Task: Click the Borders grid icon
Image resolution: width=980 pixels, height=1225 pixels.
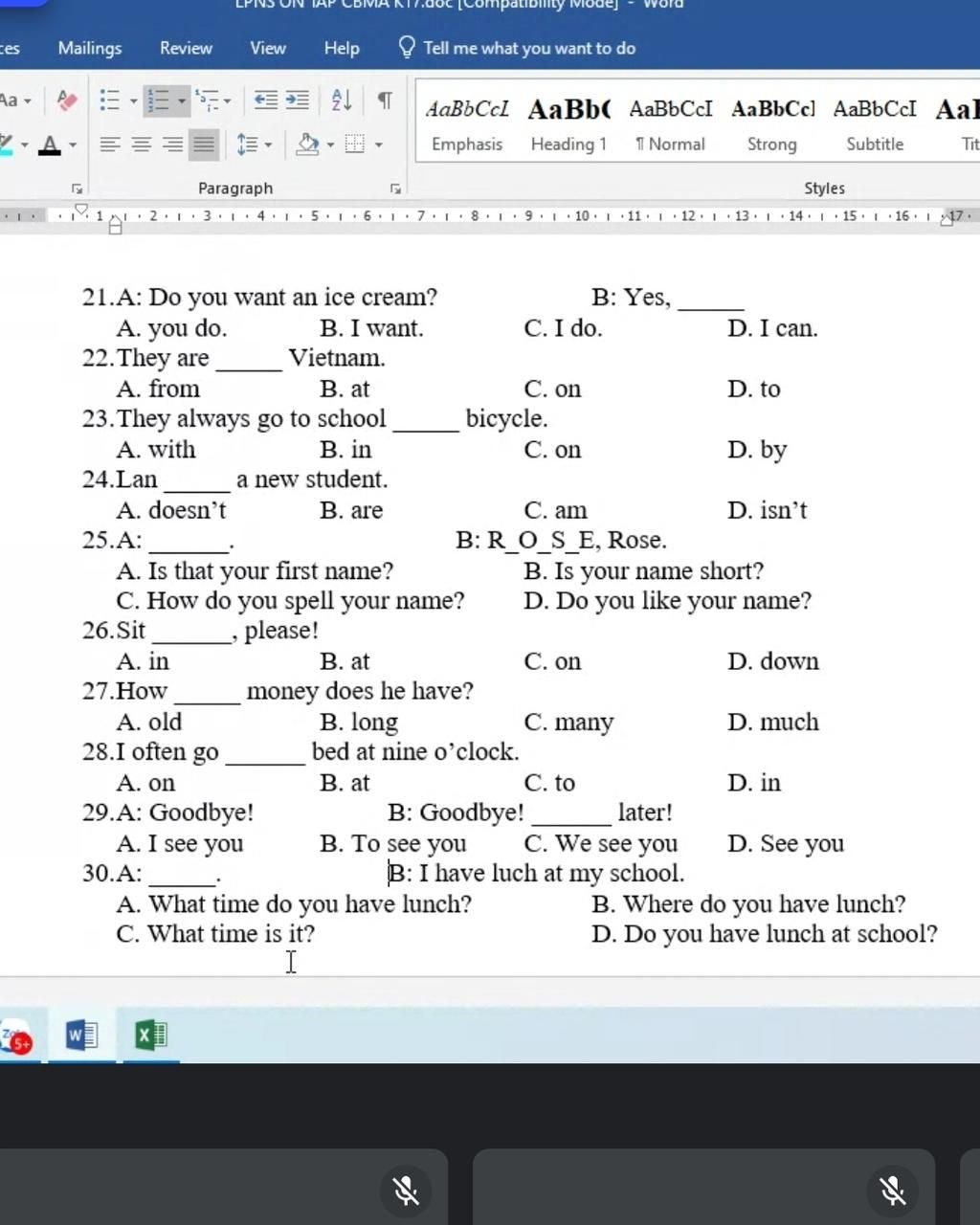Action: tap(355, 145)
